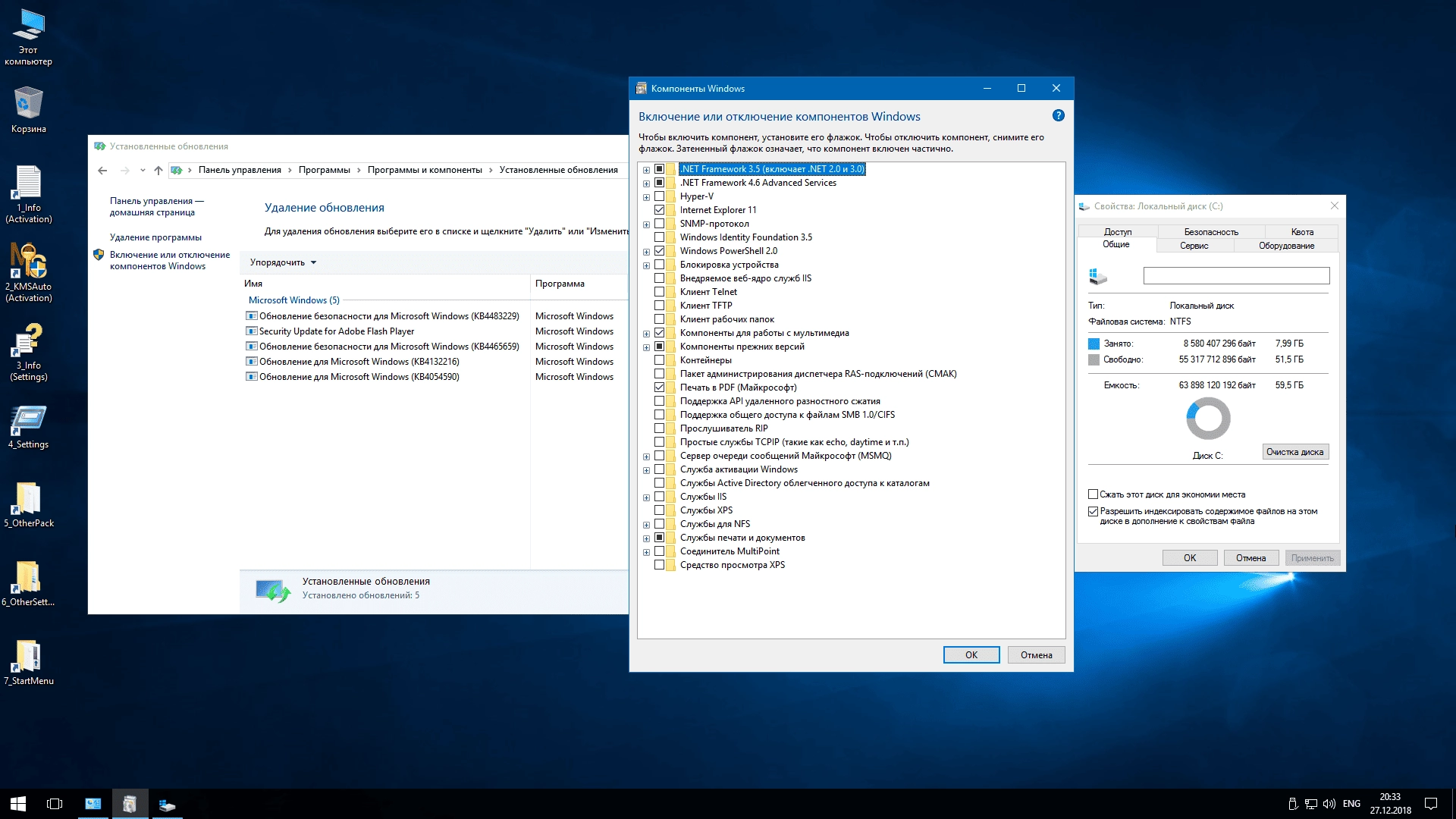
Task: Open the ENG language indicator
Action: click(x=1351, y=804)
